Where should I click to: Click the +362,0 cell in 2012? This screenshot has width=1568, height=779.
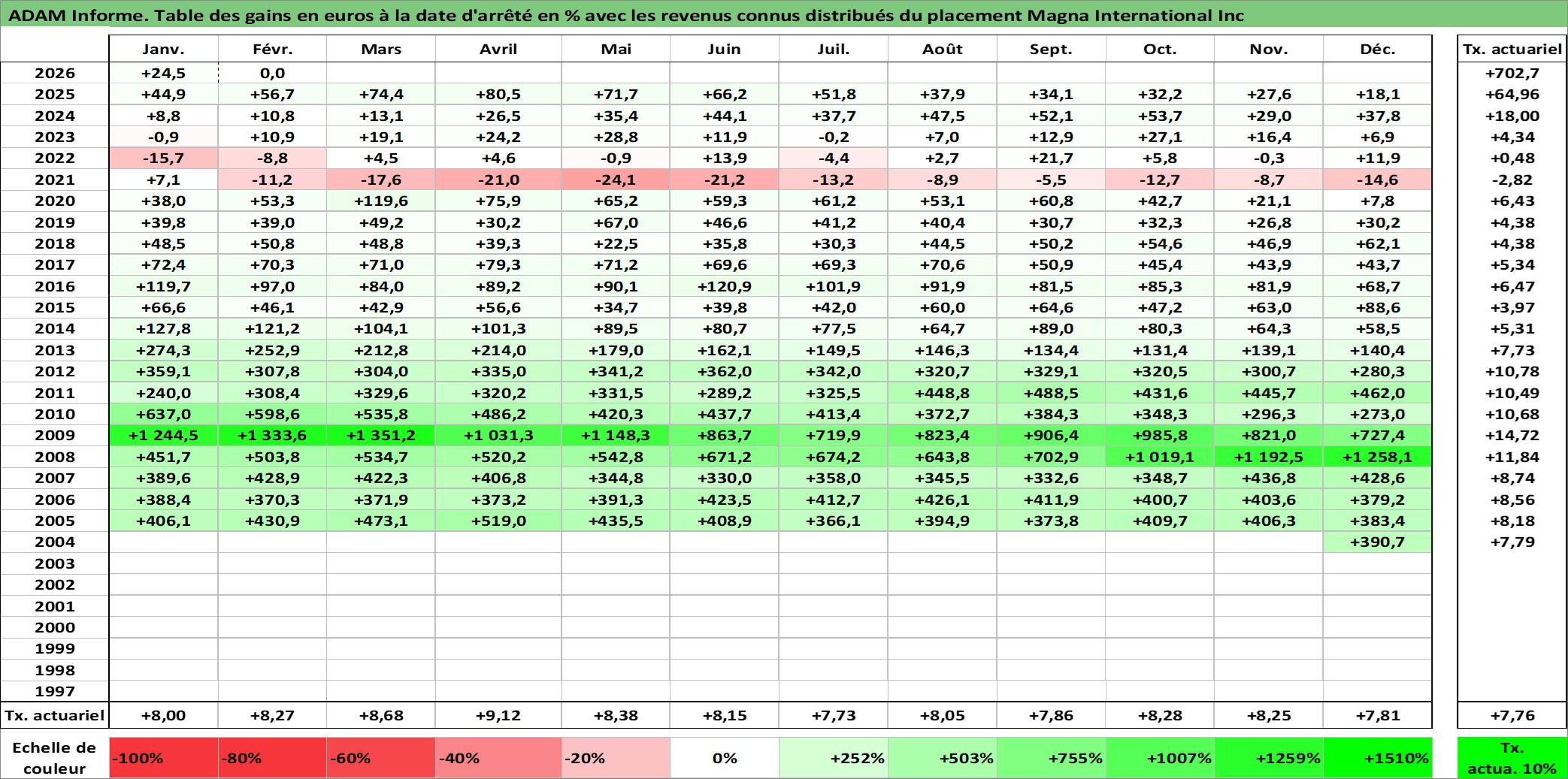click(725, 371)
